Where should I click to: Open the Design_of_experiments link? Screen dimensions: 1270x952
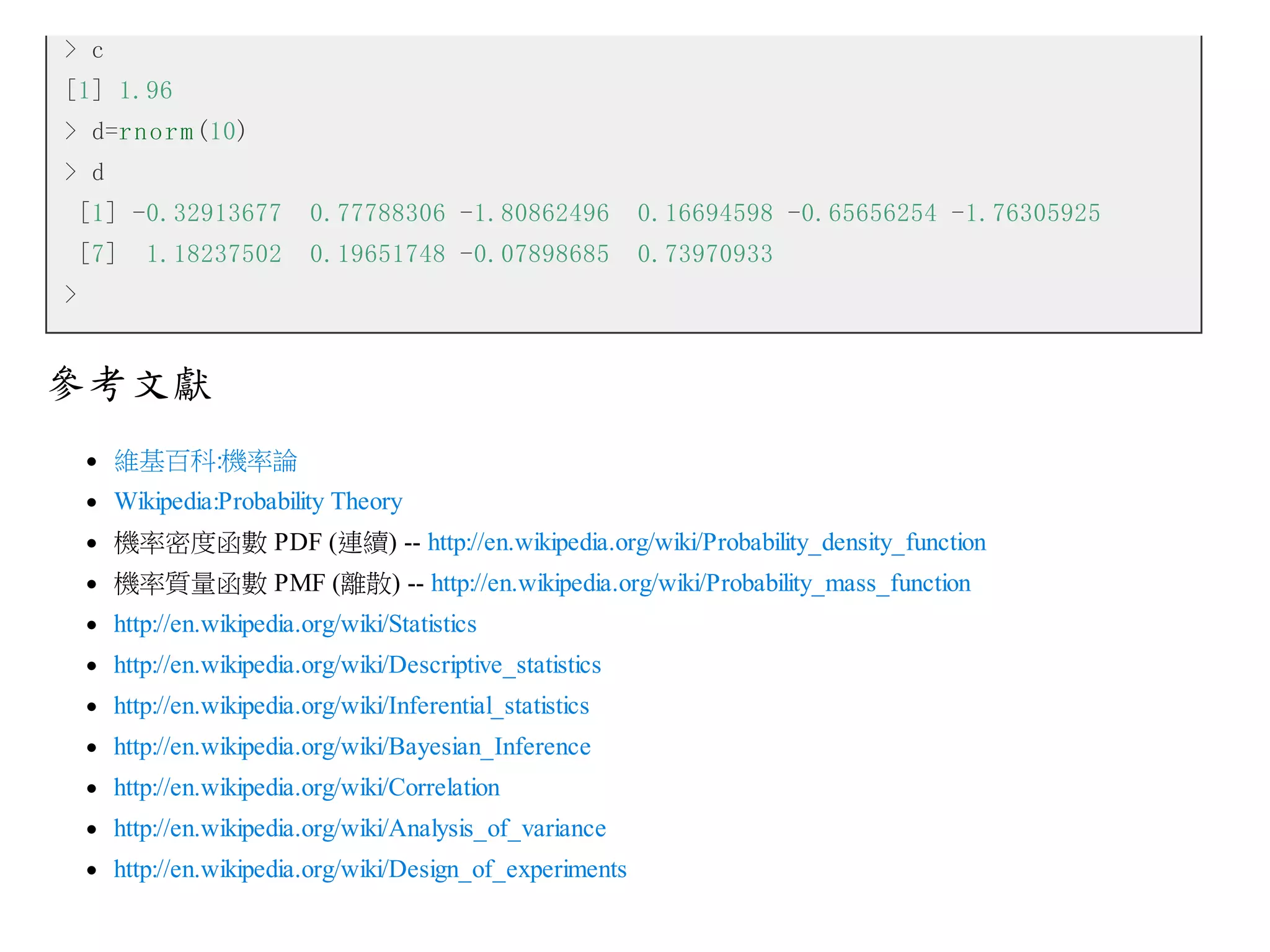coord(370,870)
